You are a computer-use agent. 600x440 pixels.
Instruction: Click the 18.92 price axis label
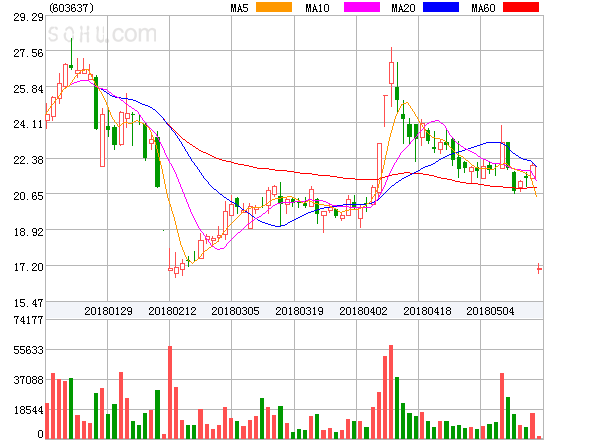point(29,232)
